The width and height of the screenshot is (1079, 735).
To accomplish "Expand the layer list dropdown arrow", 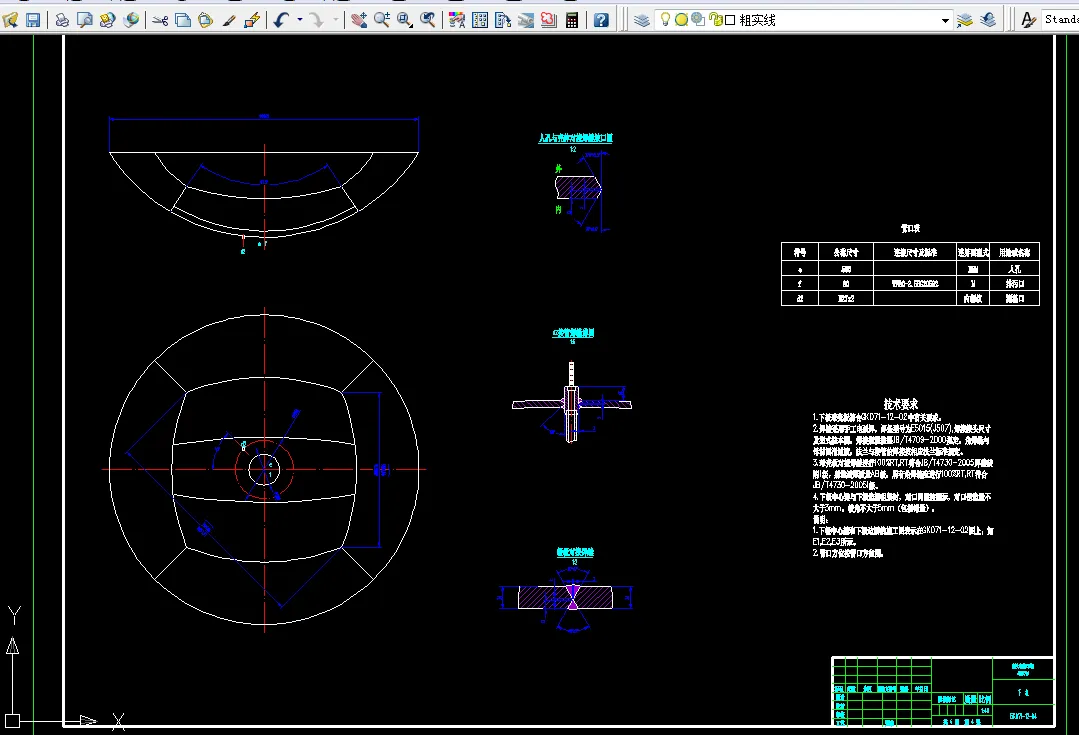I will (946, 21).
